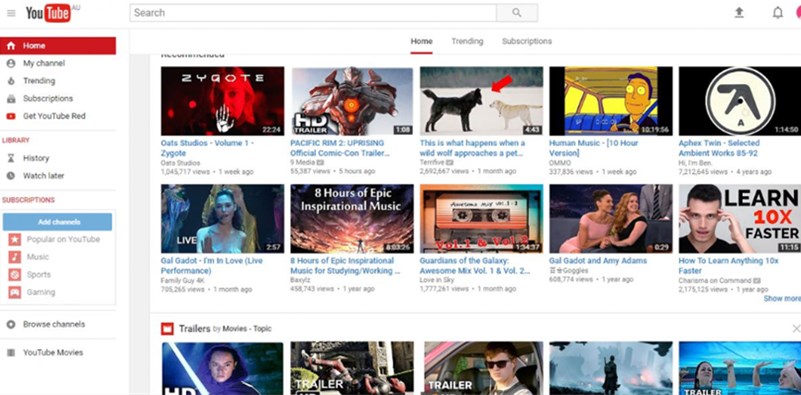Open the notifications bell
The width and height of the screenshot is (801, 395).
[x=778, y=13]
